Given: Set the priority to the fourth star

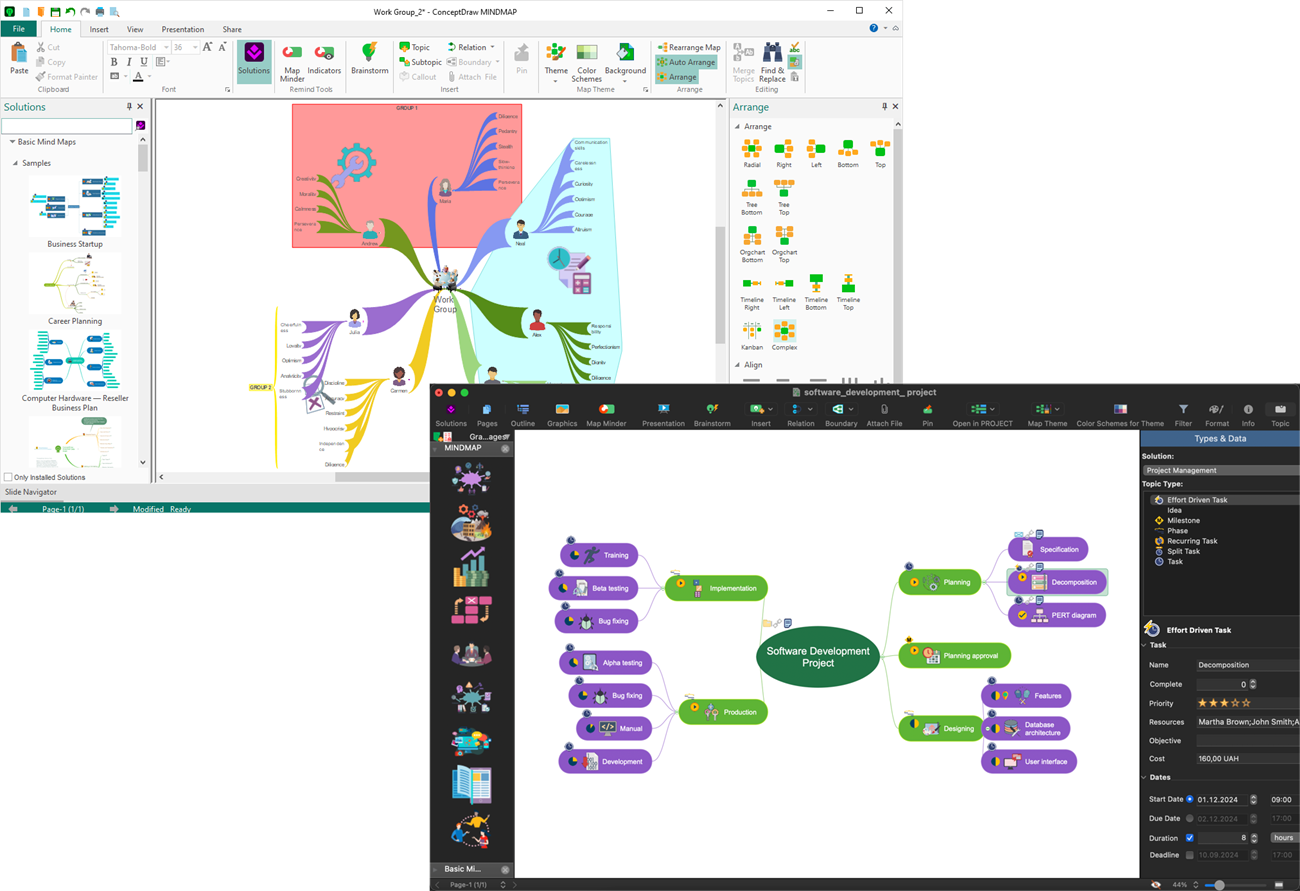Looking at the screenshot, I should coord(1236,703).
